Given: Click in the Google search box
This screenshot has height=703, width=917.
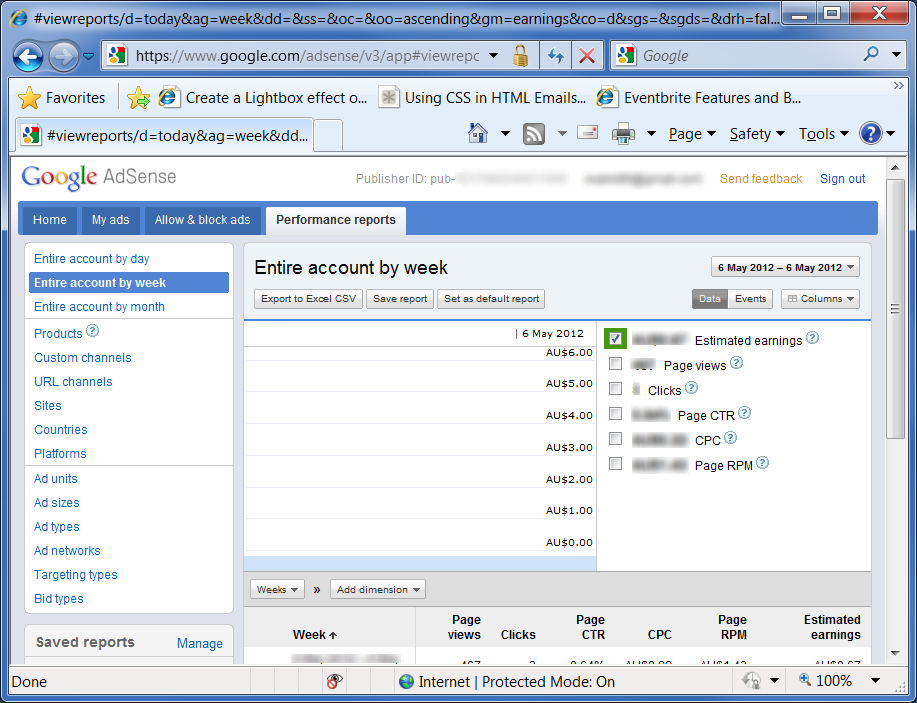Looking at the screenshot, I should point(749,56).
